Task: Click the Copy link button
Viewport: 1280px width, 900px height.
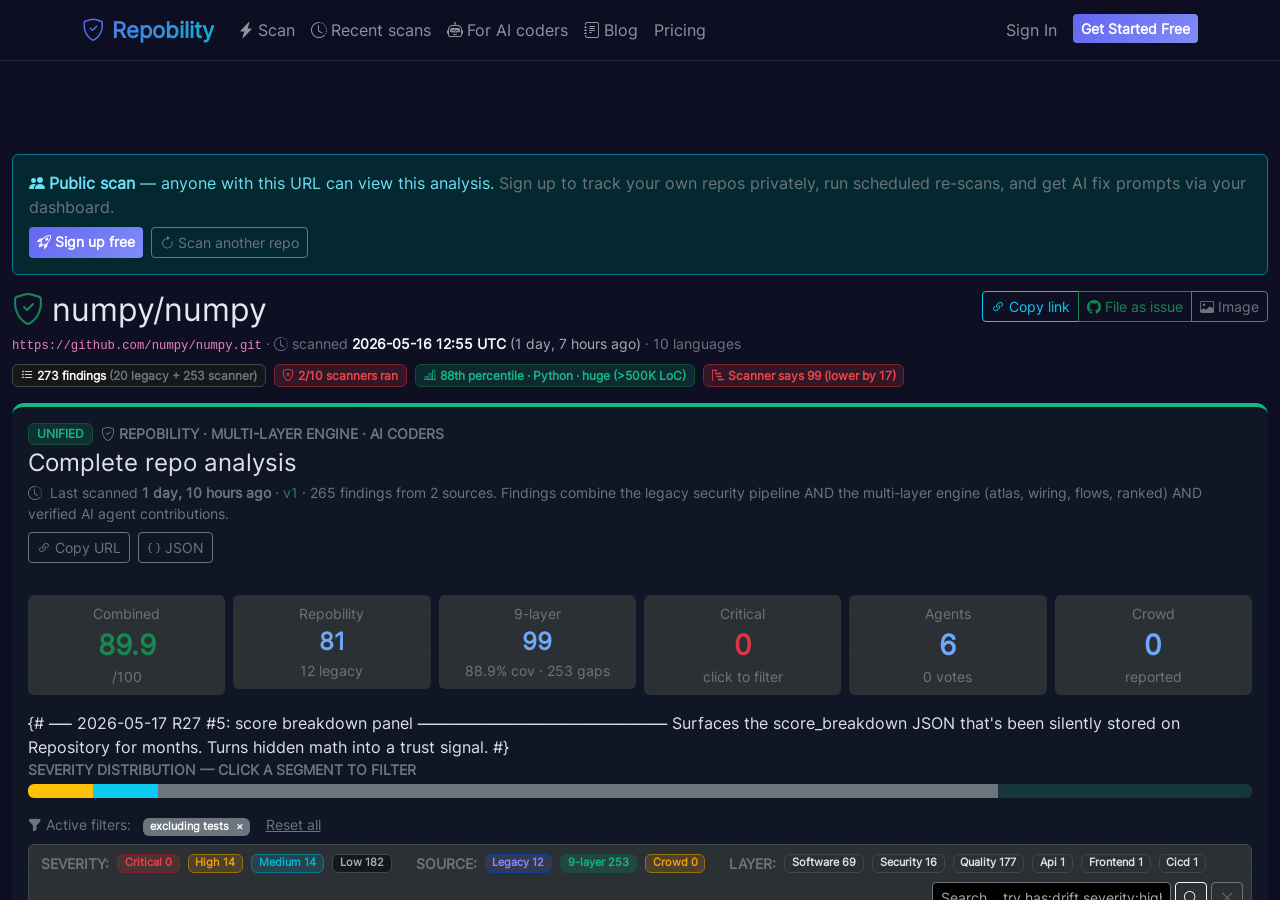Action: pos(1030,307)
